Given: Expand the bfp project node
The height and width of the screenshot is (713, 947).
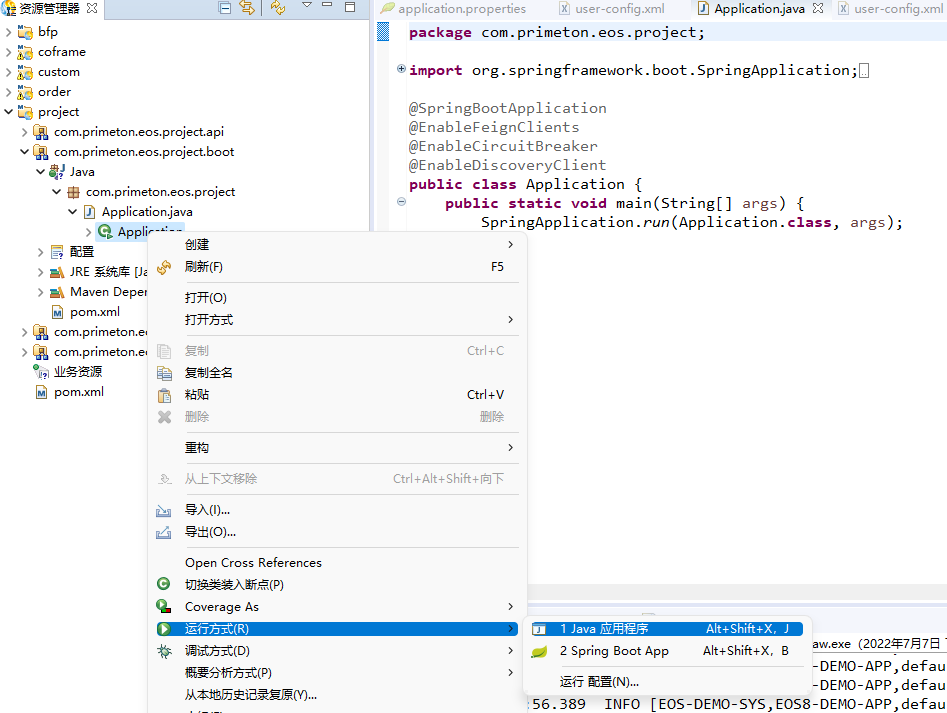Looking at the screenshot, I should click(x=9, y=32).
